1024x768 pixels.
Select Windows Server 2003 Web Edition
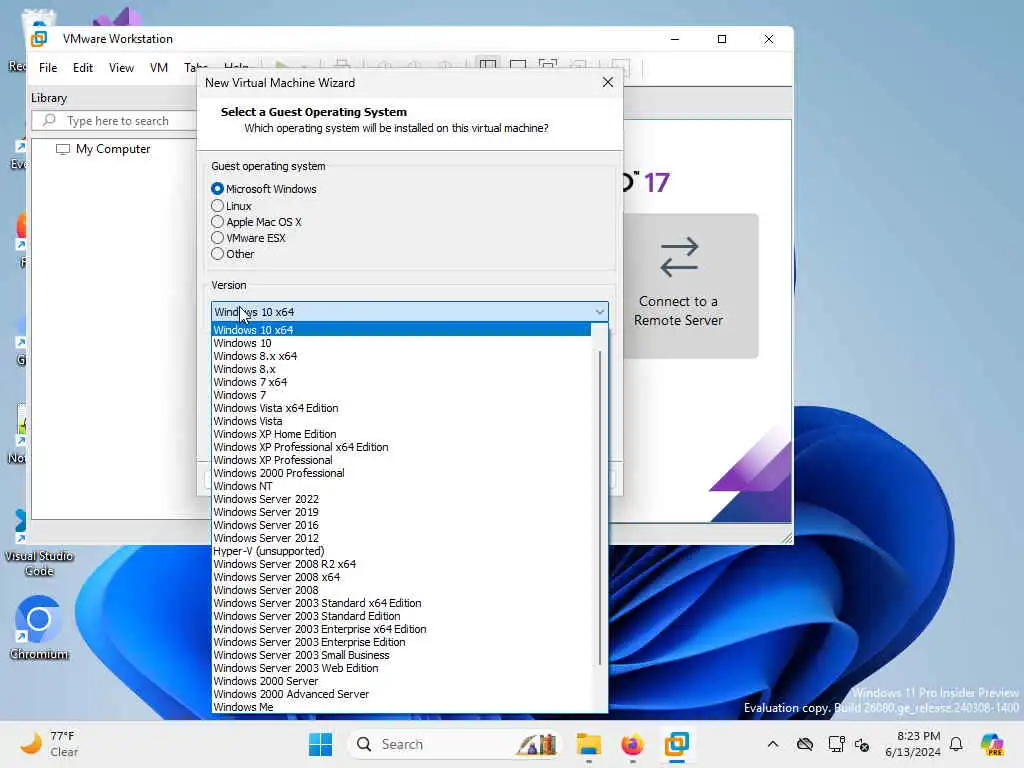click(x=401, y=669)
